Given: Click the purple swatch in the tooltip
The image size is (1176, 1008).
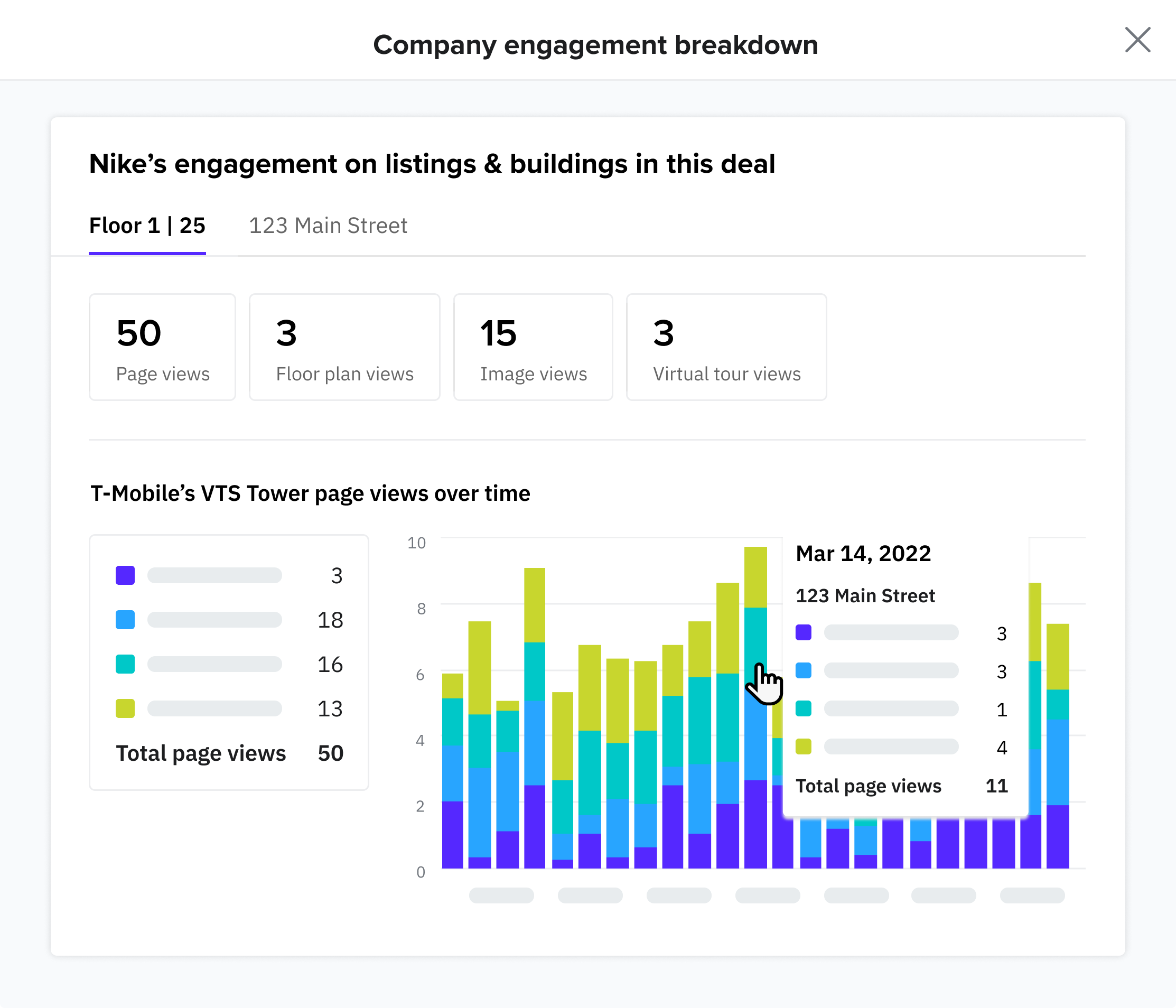Looking at the screenshot, I should click(x=803, y=632).
